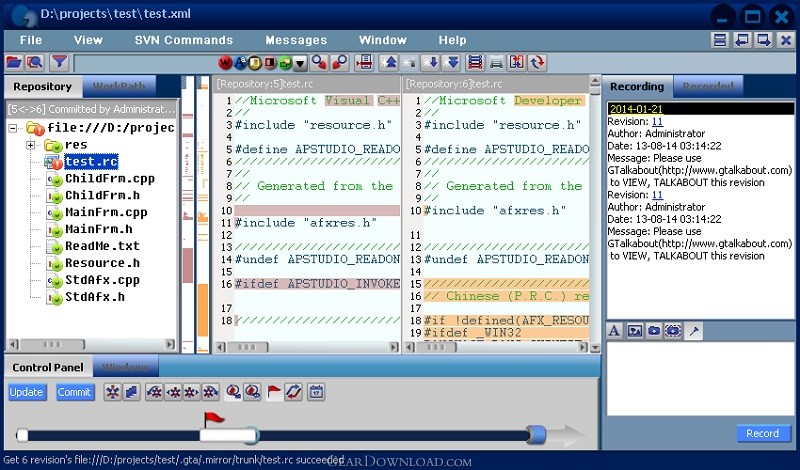This screenshot has height=470, width=800.
Task: Click the red flag icon in Control Panel toolbar
Action: point(274,392)
